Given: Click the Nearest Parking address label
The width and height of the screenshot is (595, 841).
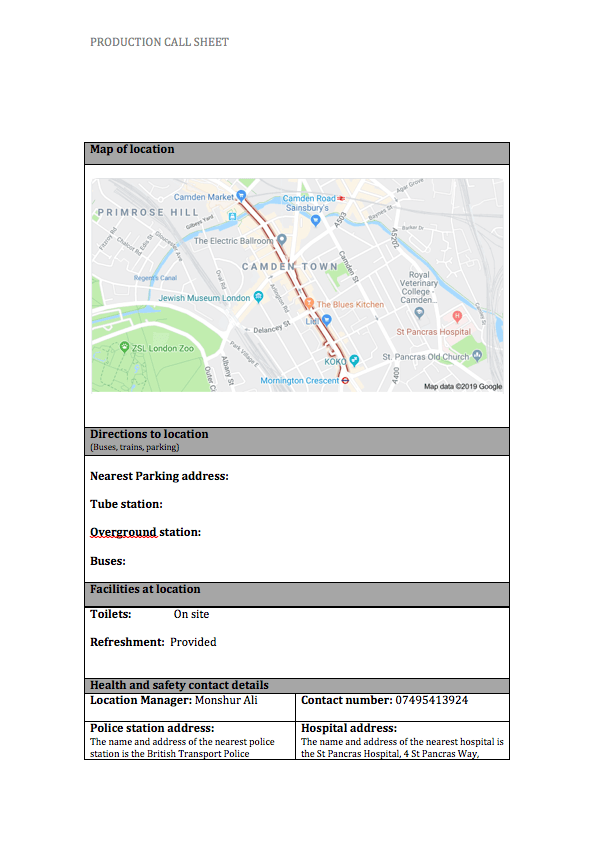Looking at the screenshot, I should tap(159, 476).
